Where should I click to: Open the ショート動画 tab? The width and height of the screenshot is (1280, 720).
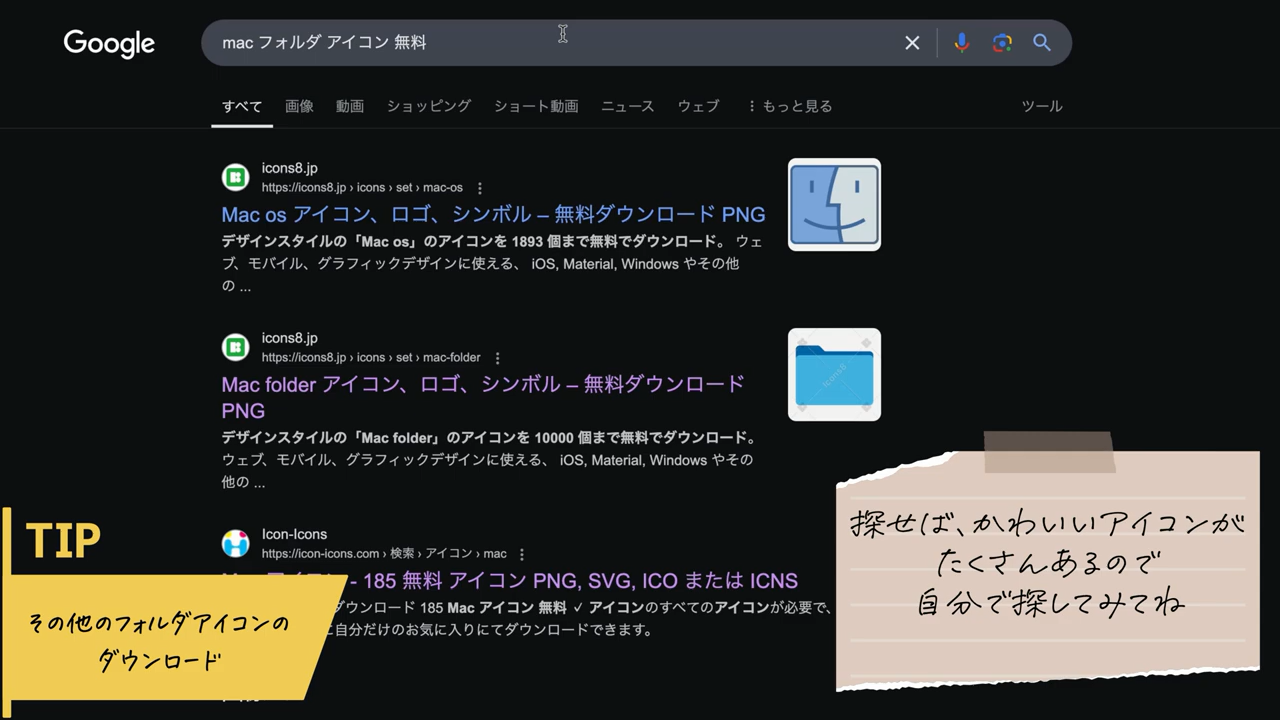click(536, 106)
